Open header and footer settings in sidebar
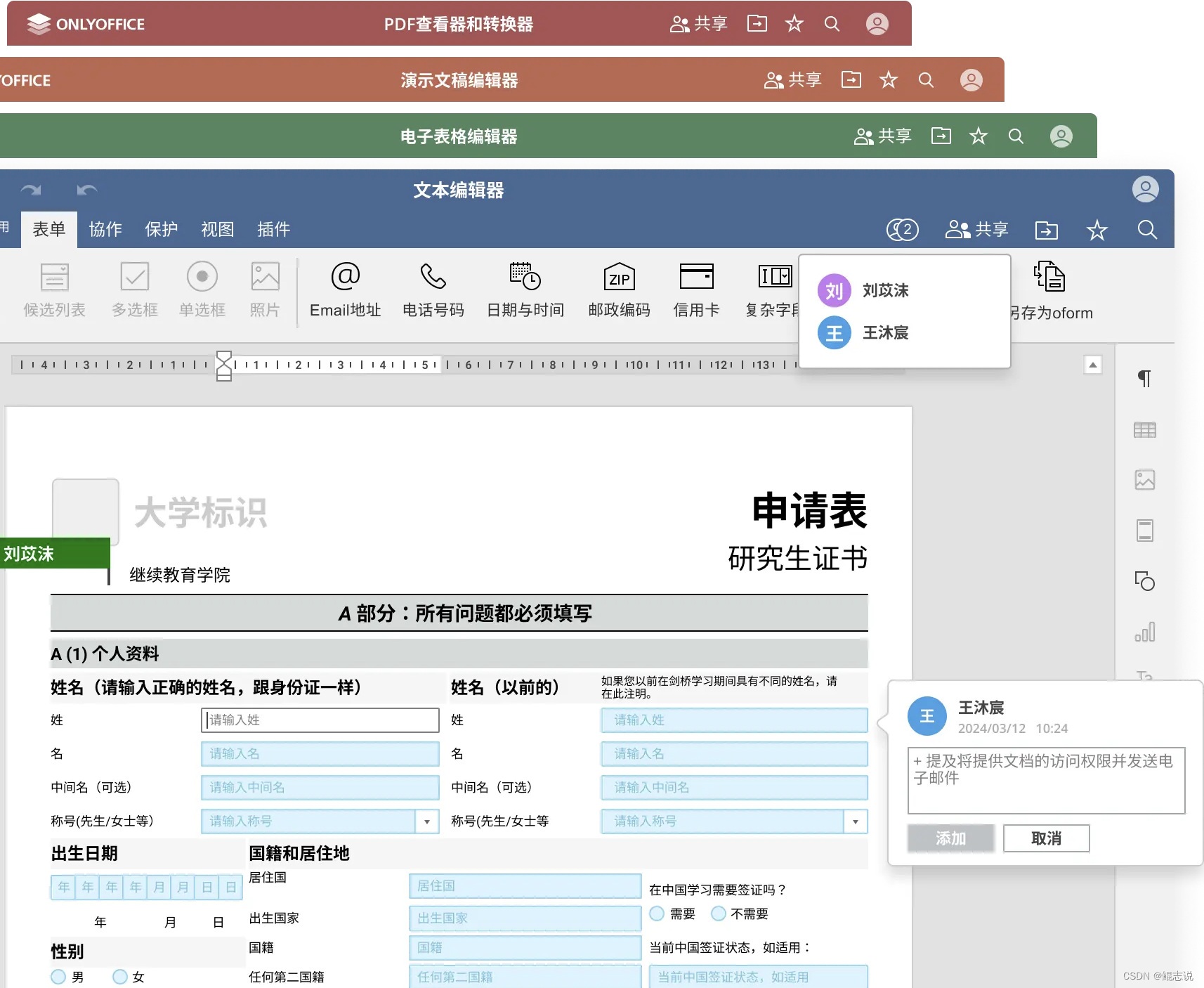This screenshot has height=988, width=1204. [x=1144, y=531]
